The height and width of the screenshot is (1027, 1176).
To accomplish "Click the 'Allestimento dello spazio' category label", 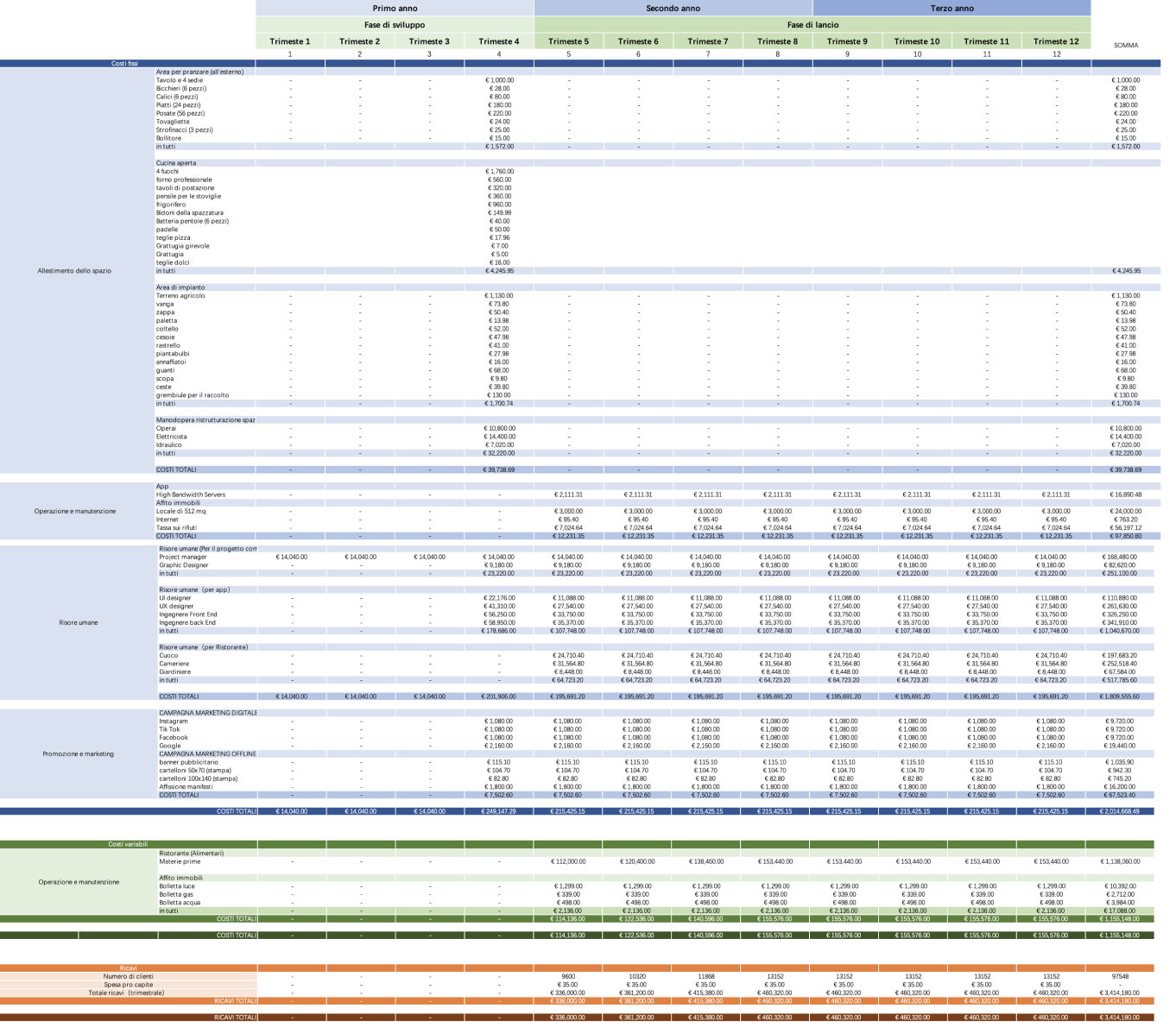I will pos(75,271).
